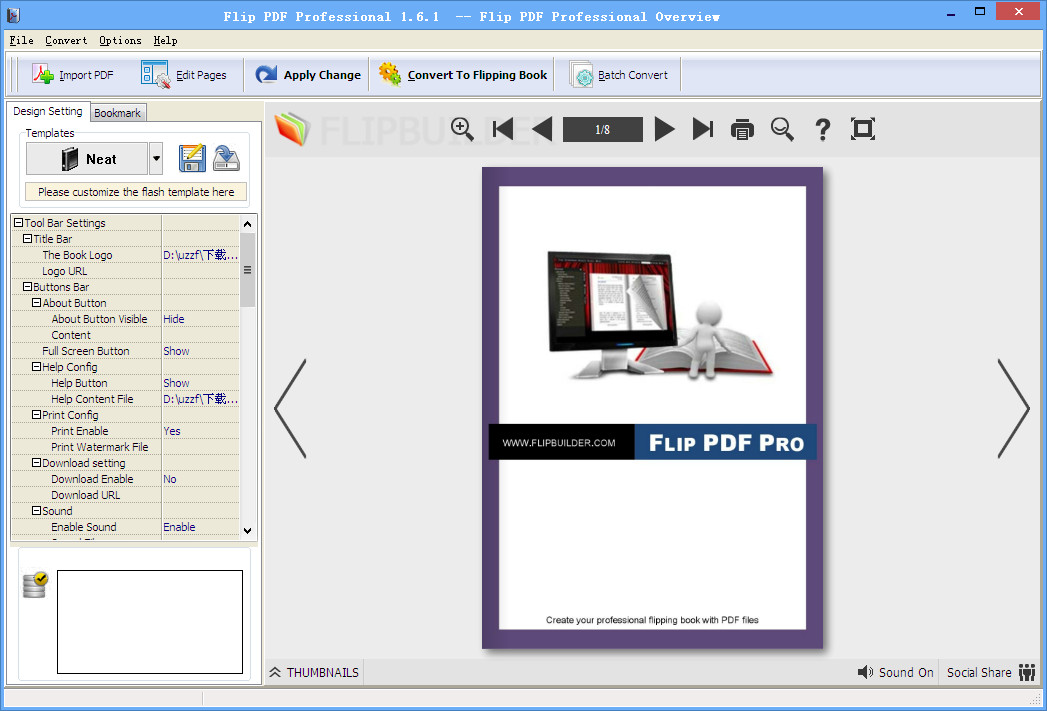Enter fullscreen using the frame icon
The height and width of the screenshot is (711, 1047).
pos(862,129)
